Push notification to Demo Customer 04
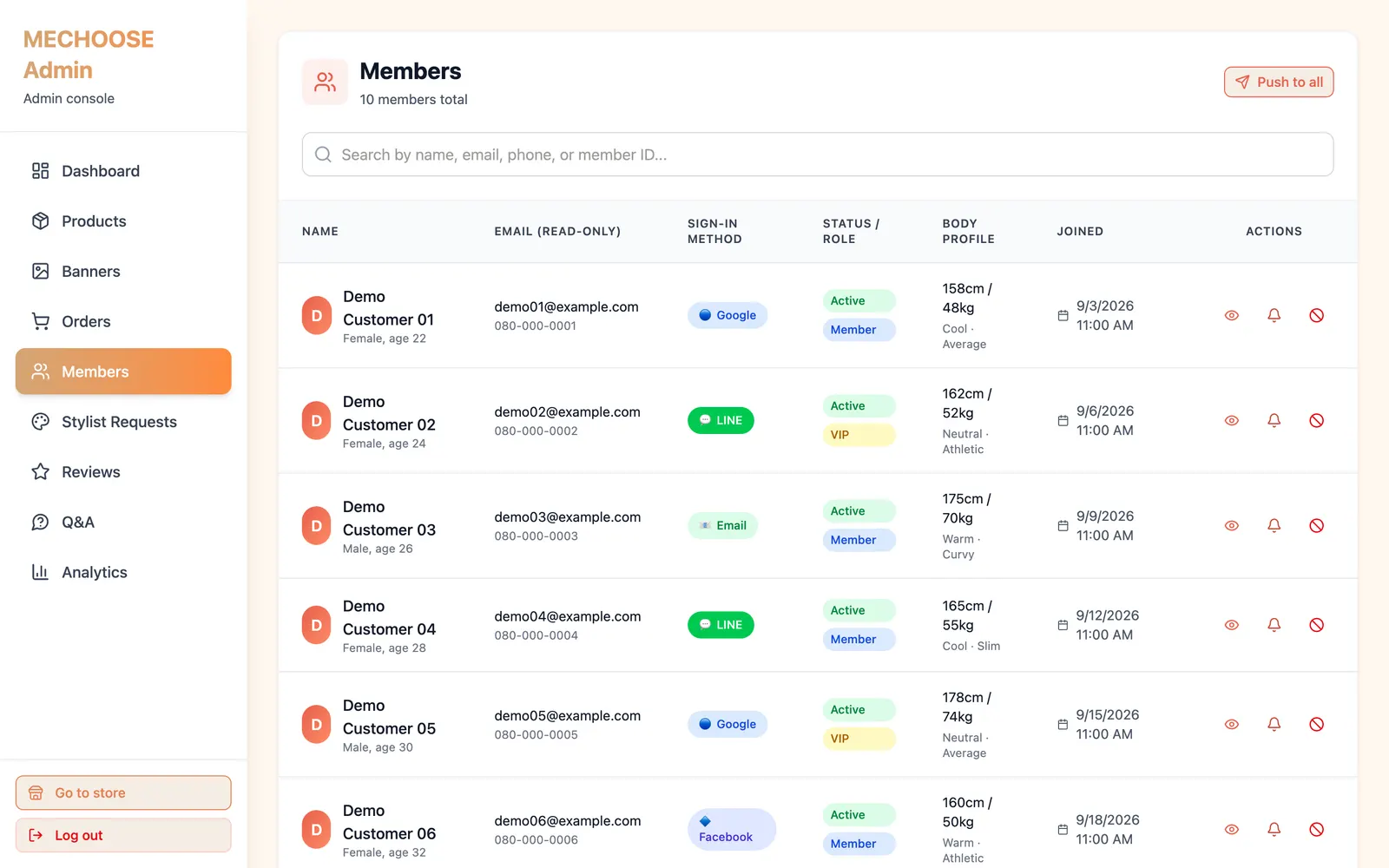 1274,625
